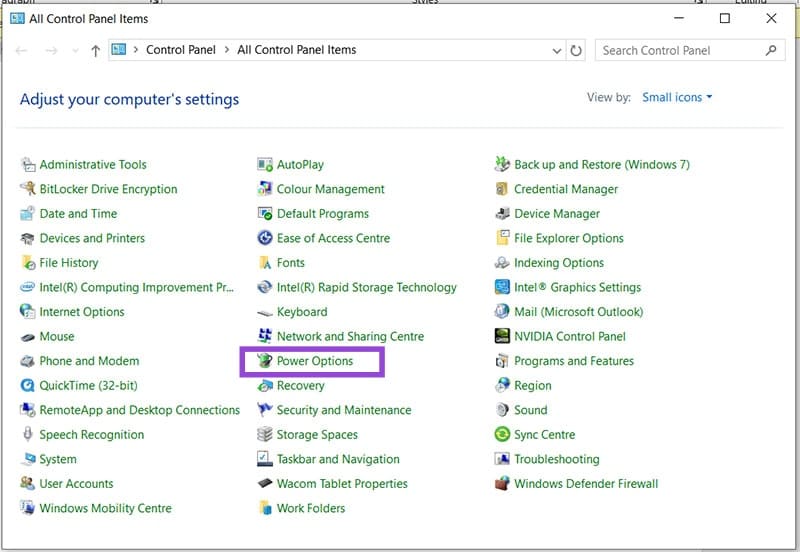Click the Search Control Panel field

pos(678,50)
